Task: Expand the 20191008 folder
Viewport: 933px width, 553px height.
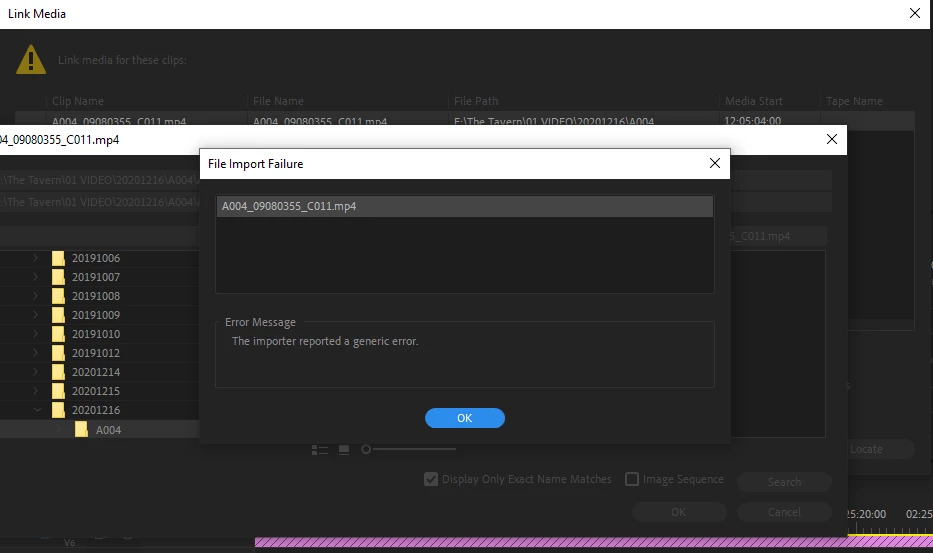Action: (35, 296)
